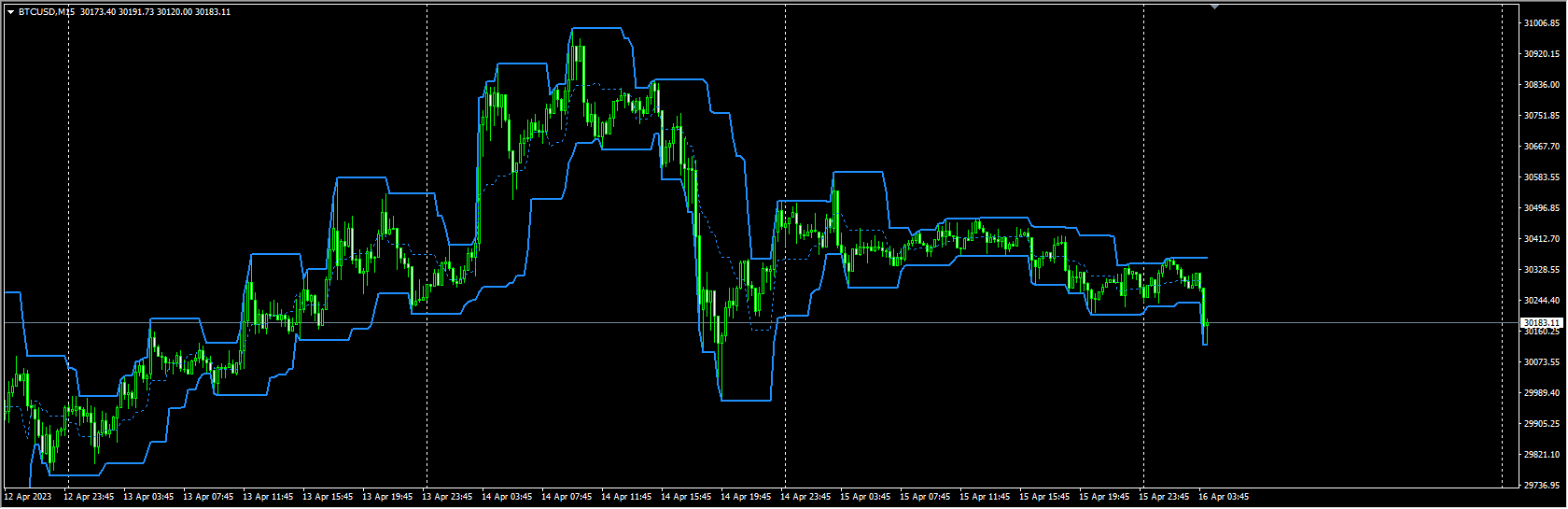Click price scale value 30667.70
The image size is (1568, 509).
click(x=1542, y=147)
